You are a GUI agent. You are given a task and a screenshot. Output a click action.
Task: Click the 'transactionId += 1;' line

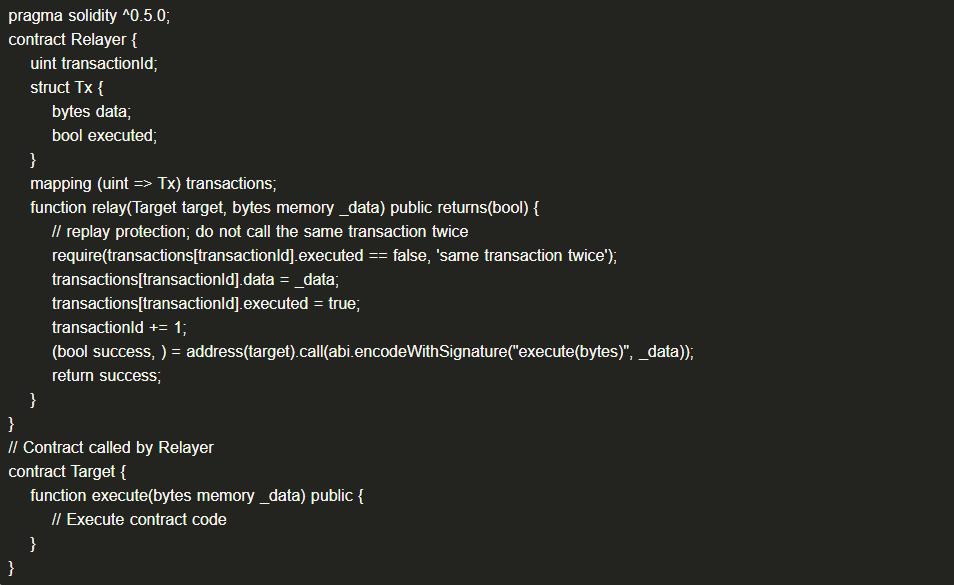(x=119, y=328)
